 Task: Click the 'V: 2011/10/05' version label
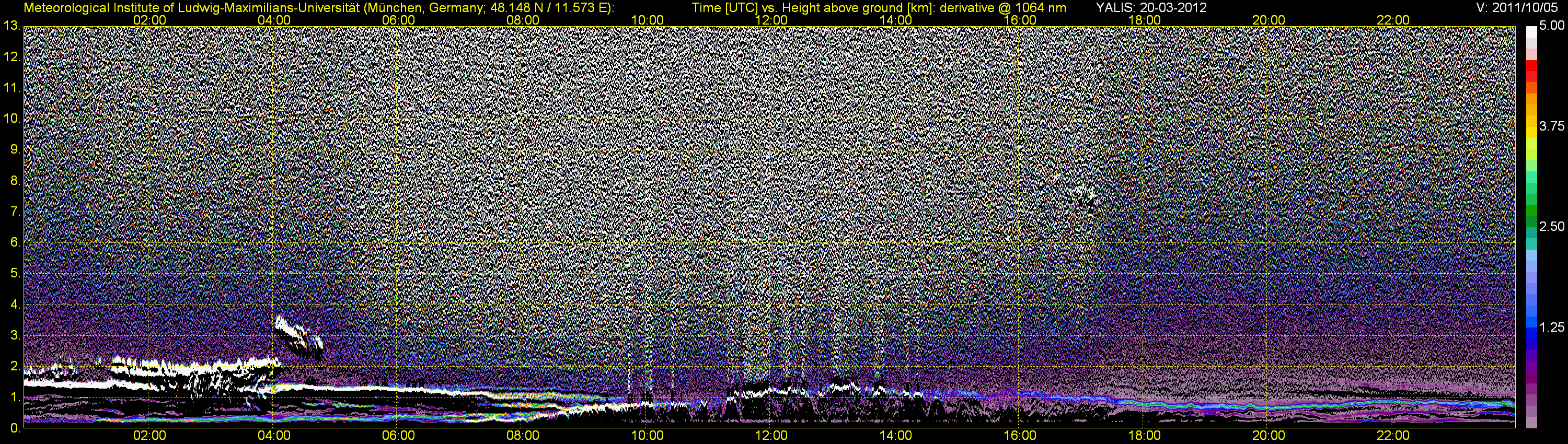pos(1516,8)
